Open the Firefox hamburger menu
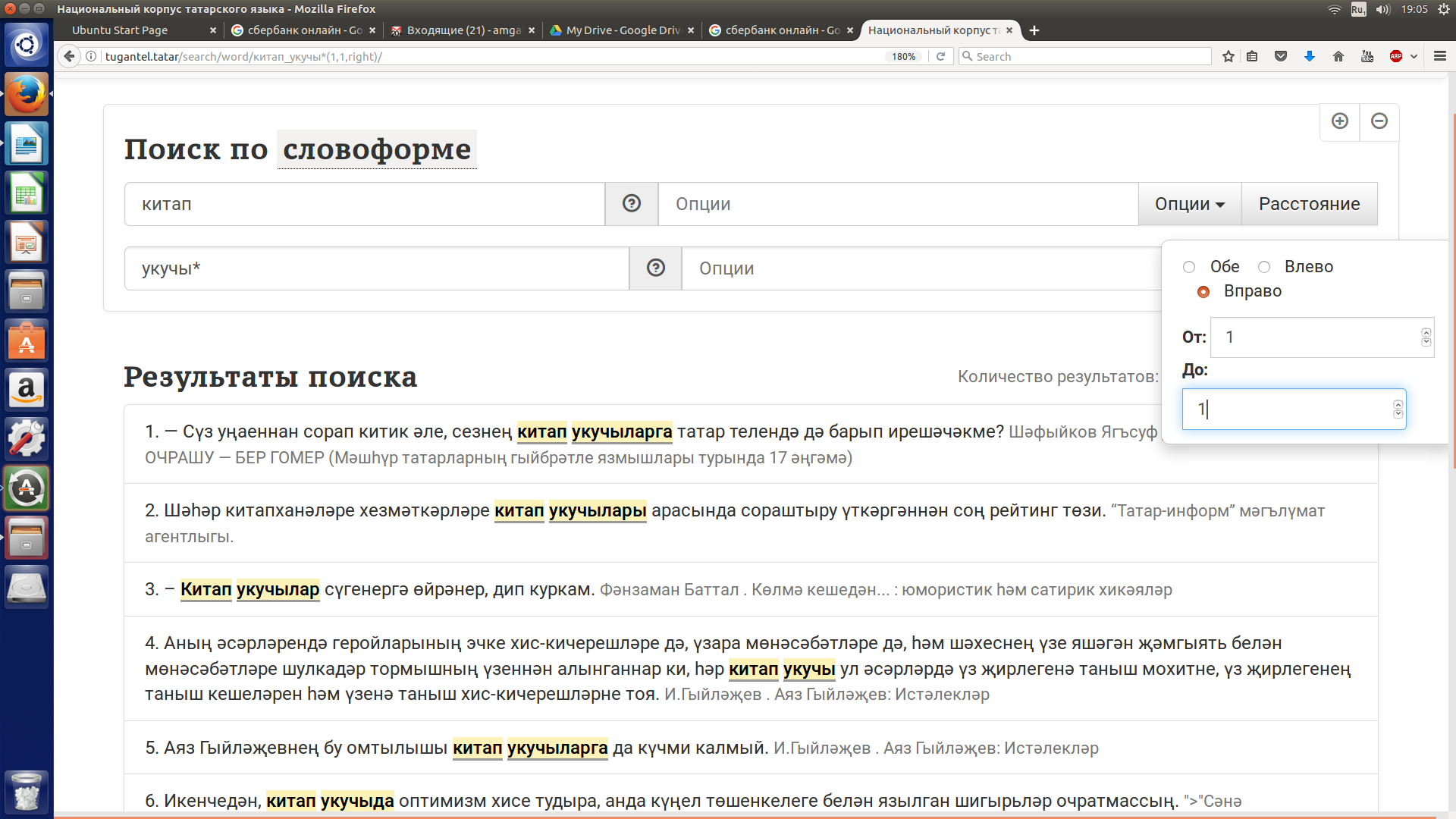 click(x=1440, y=56)
